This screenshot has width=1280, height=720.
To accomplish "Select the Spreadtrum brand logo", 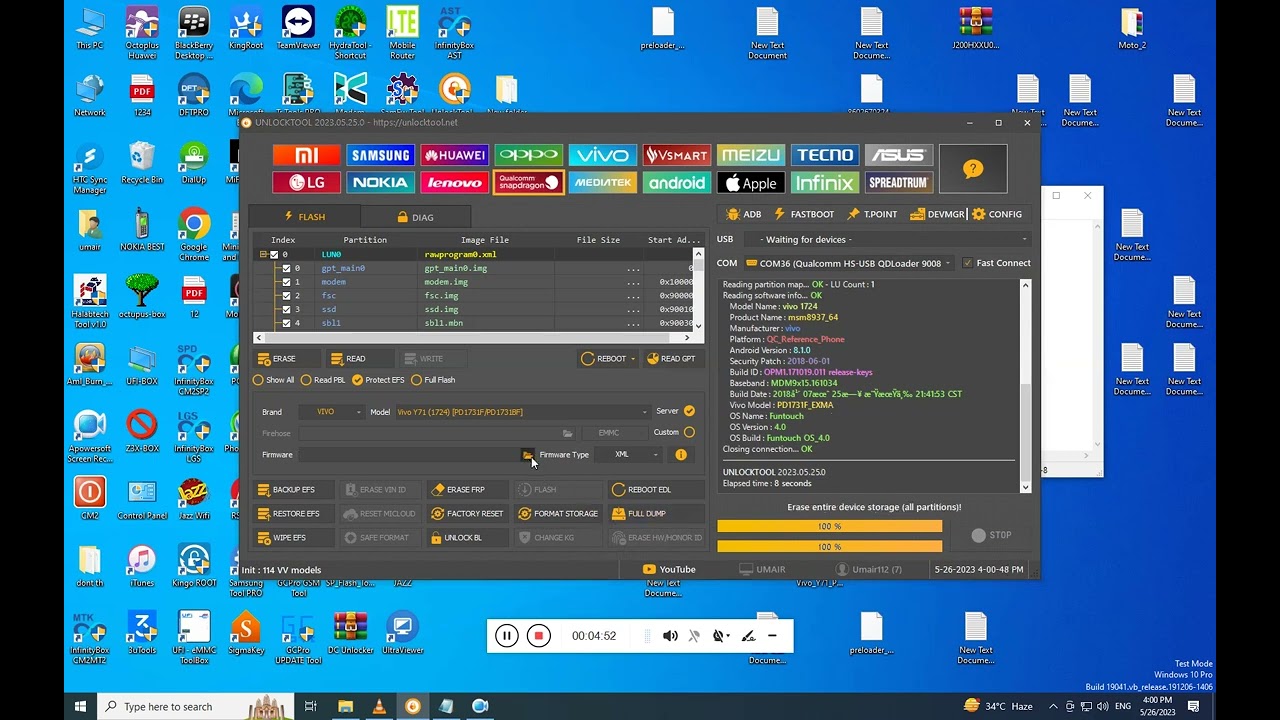I will click(x=898, y=183).
